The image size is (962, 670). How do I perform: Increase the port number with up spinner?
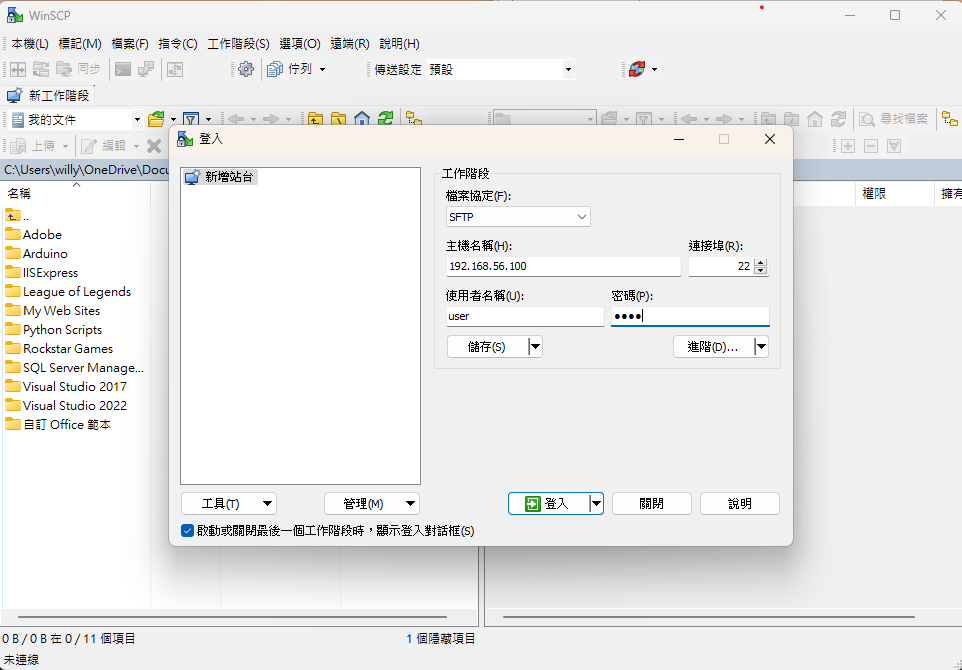pyautogui.click(x=761, y=262)
